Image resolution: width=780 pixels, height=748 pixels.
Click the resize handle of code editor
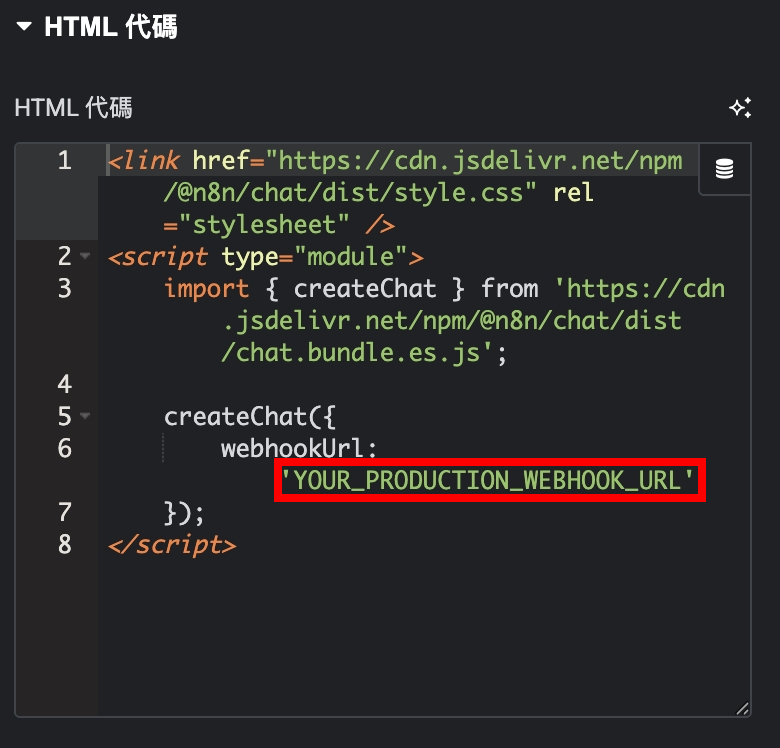[x=742, y=708]
